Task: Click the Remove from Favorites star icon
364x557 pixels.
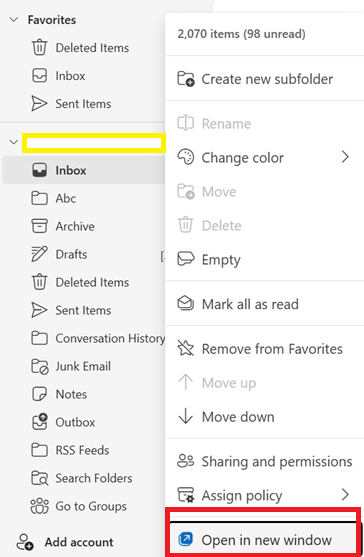Action: 186,348
